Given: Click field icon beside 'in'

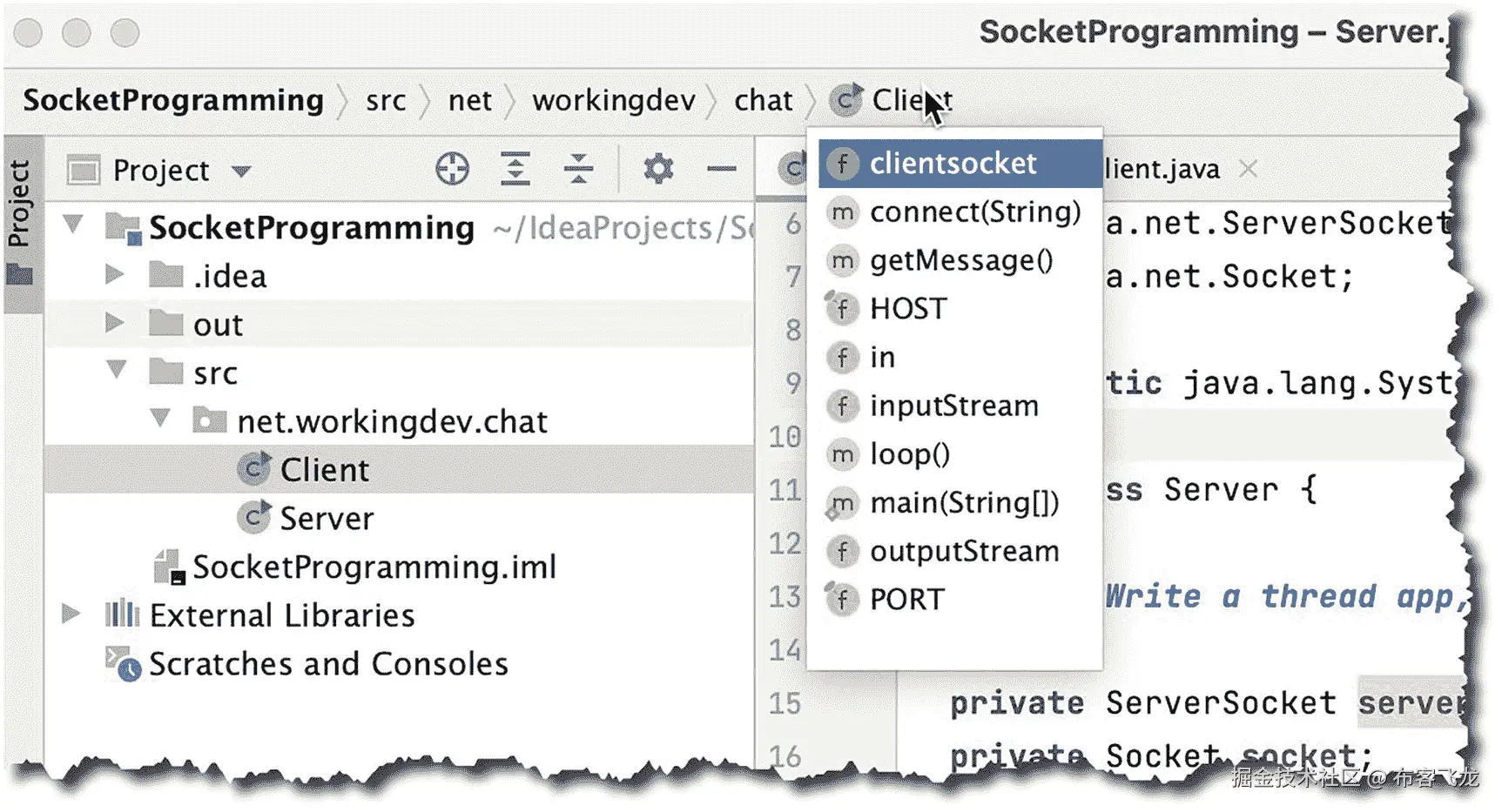Looking at the screenshot, I should (x=842, y=358).
